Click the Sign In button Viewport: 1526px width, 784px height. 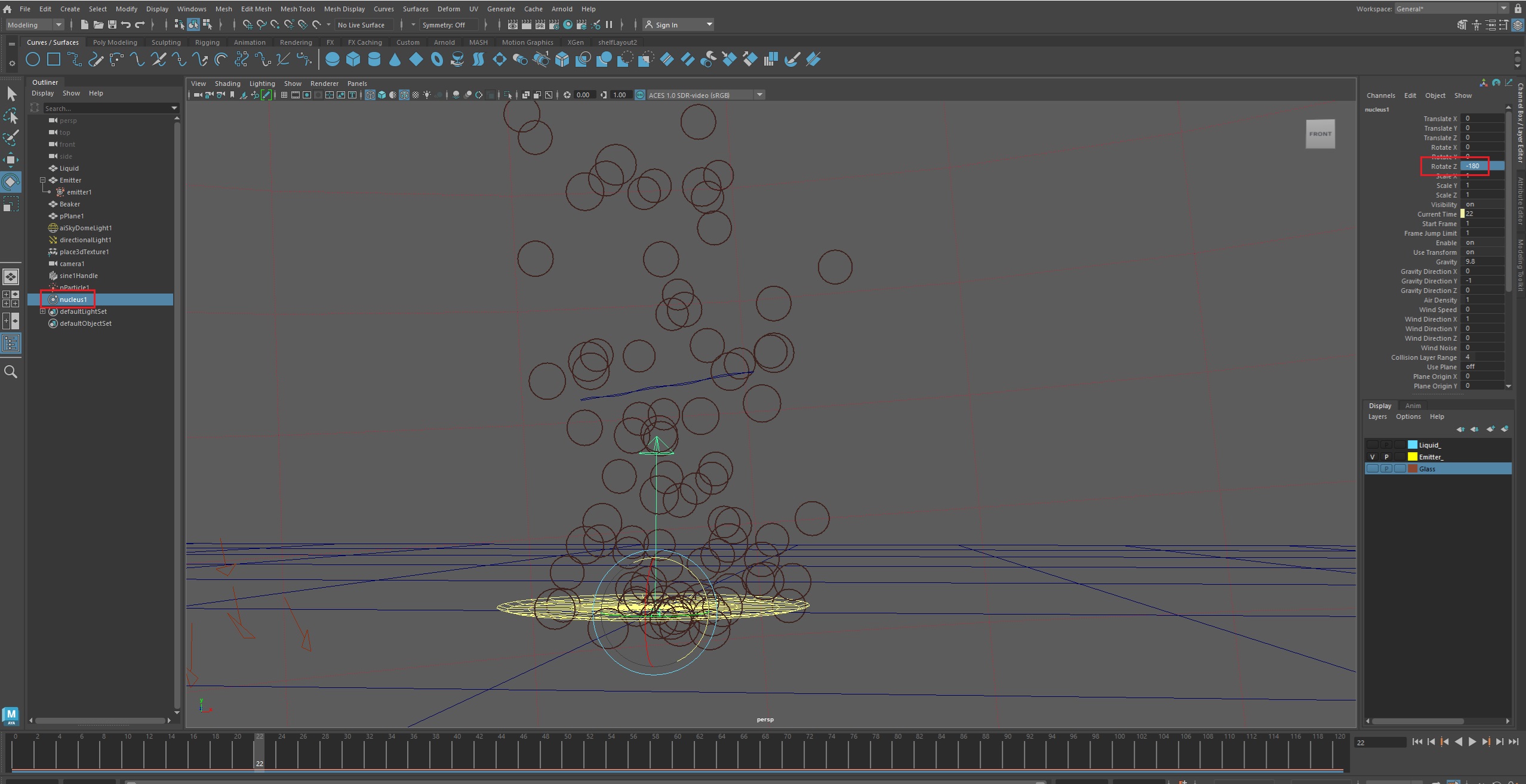tap(666, 24)
